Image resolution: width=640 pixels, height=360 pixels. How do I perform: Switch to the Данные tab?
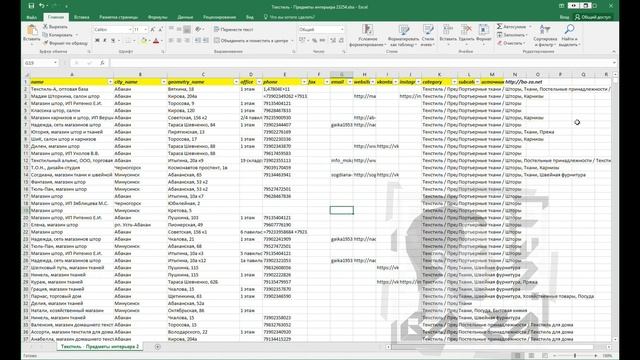(x=185, y=17)
